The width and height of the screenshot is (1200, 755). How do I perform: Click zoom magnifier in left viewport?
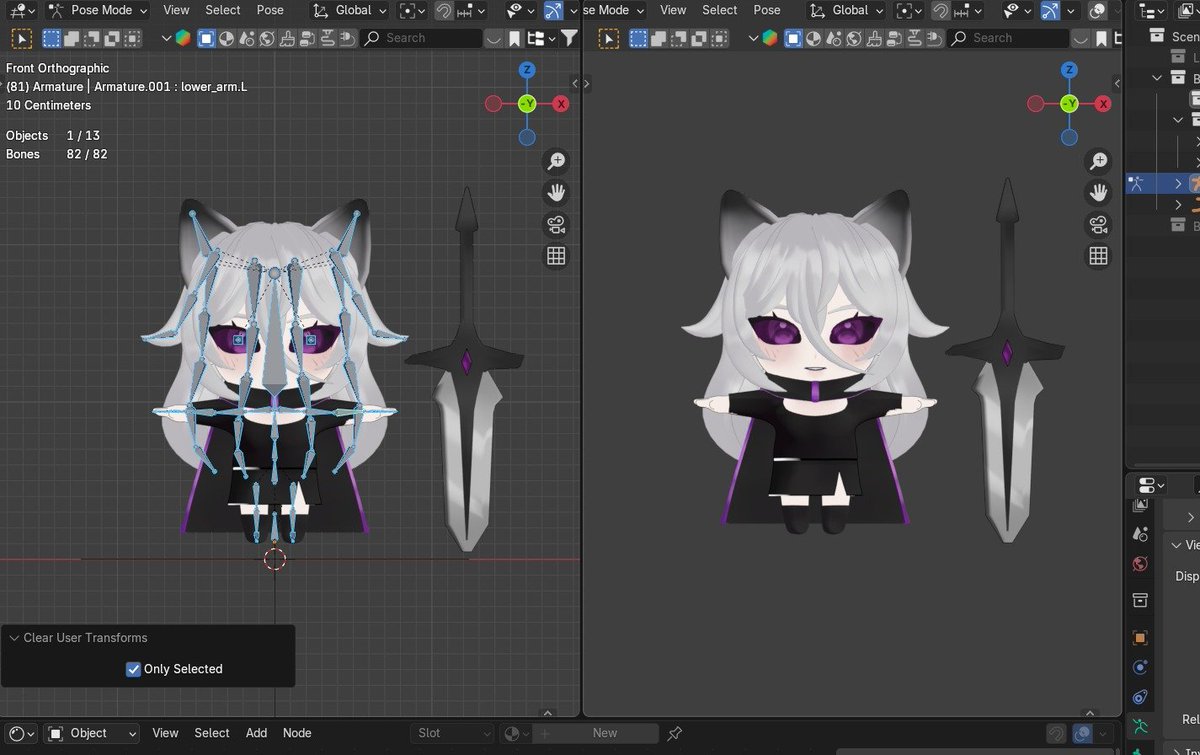pyautogui.click(x=556, y=161)
